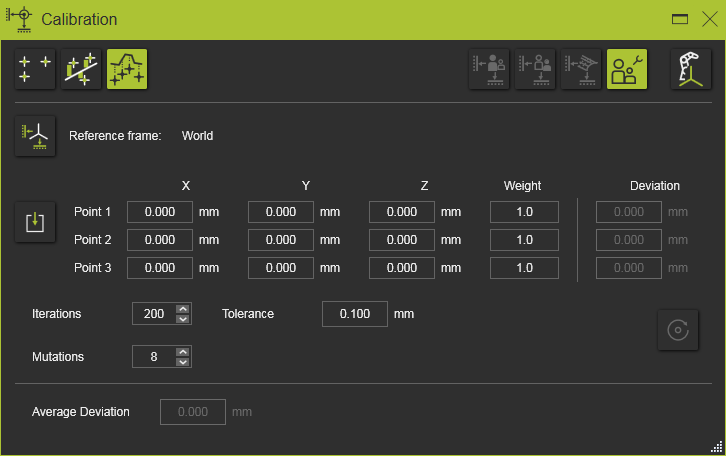This screenshot has height=456, width=726.
Task: Select the point-and-line calibration mode icon
Action: [x=81, y=69]
